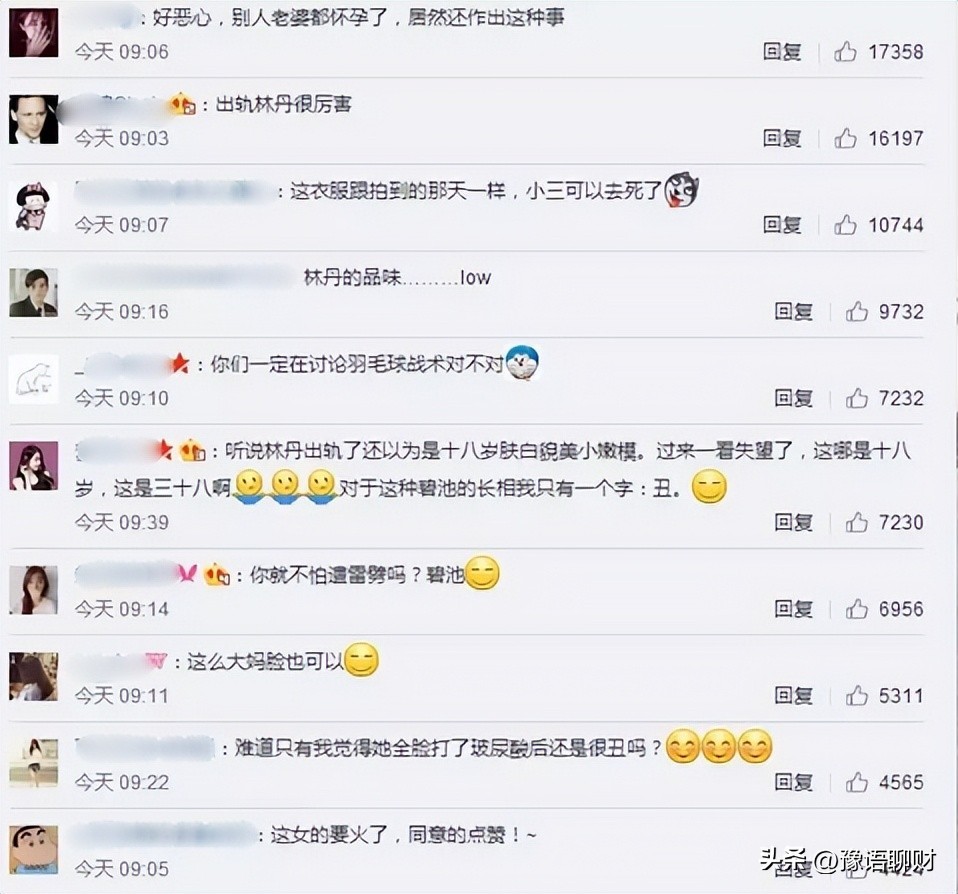The image size is (958, 894).
Task: Click 回复 on the 09:03 comment
Action: pyautogui.click(x=782, y=139)
